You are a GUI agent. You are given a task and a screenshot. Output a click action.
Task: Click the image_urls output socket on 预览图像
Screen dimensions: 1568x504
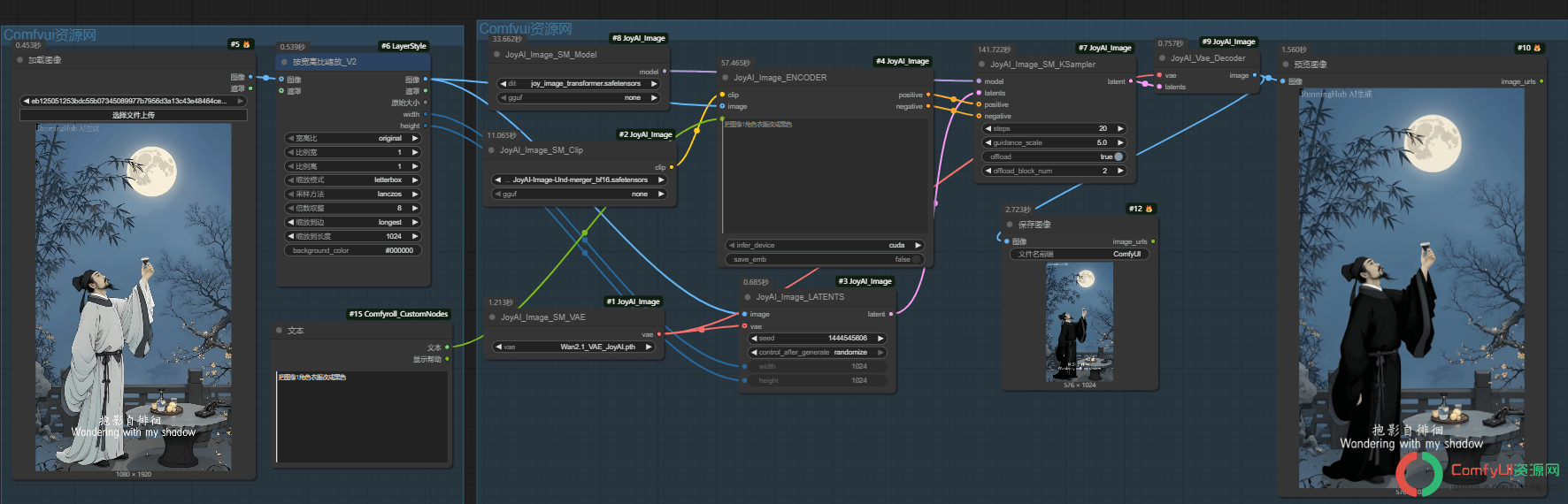1541,81
